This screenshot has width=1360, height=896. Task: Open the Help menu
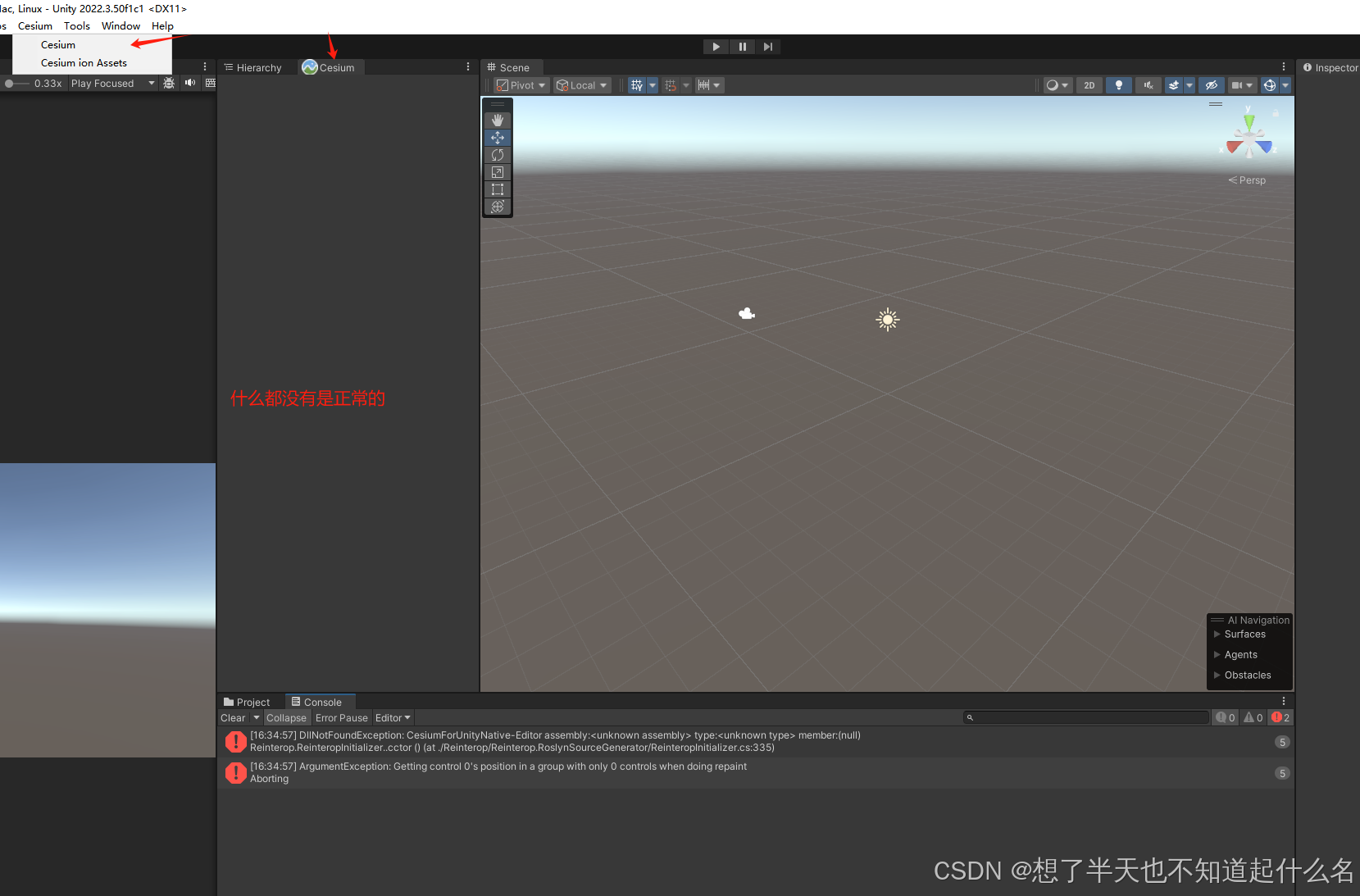click(x=162, y=25)
